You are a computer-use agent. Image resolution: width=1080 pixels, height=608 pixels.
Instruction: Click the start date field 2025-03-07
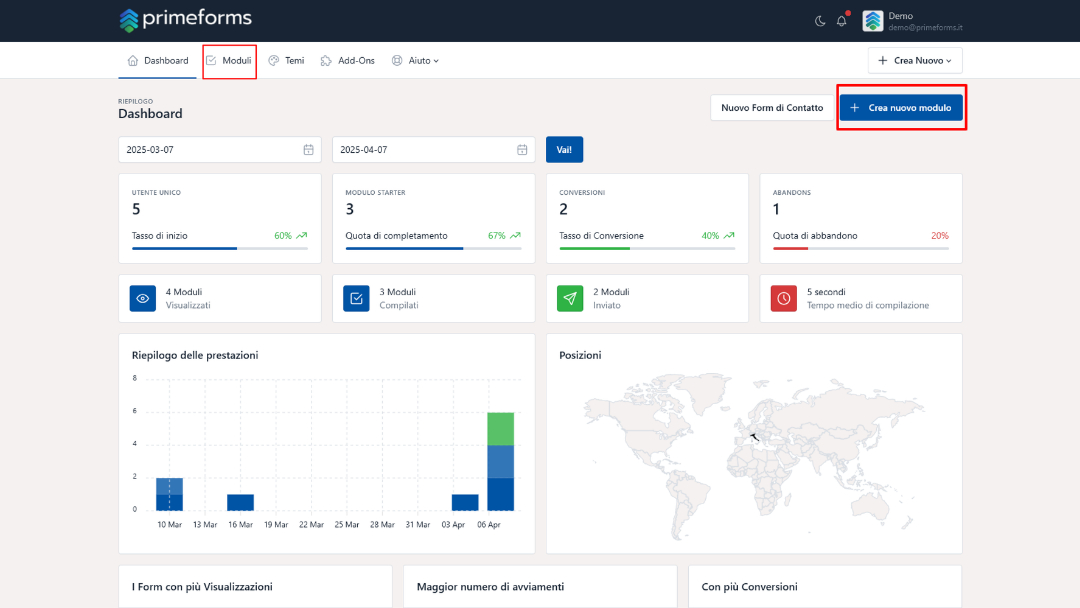(220, 149)
